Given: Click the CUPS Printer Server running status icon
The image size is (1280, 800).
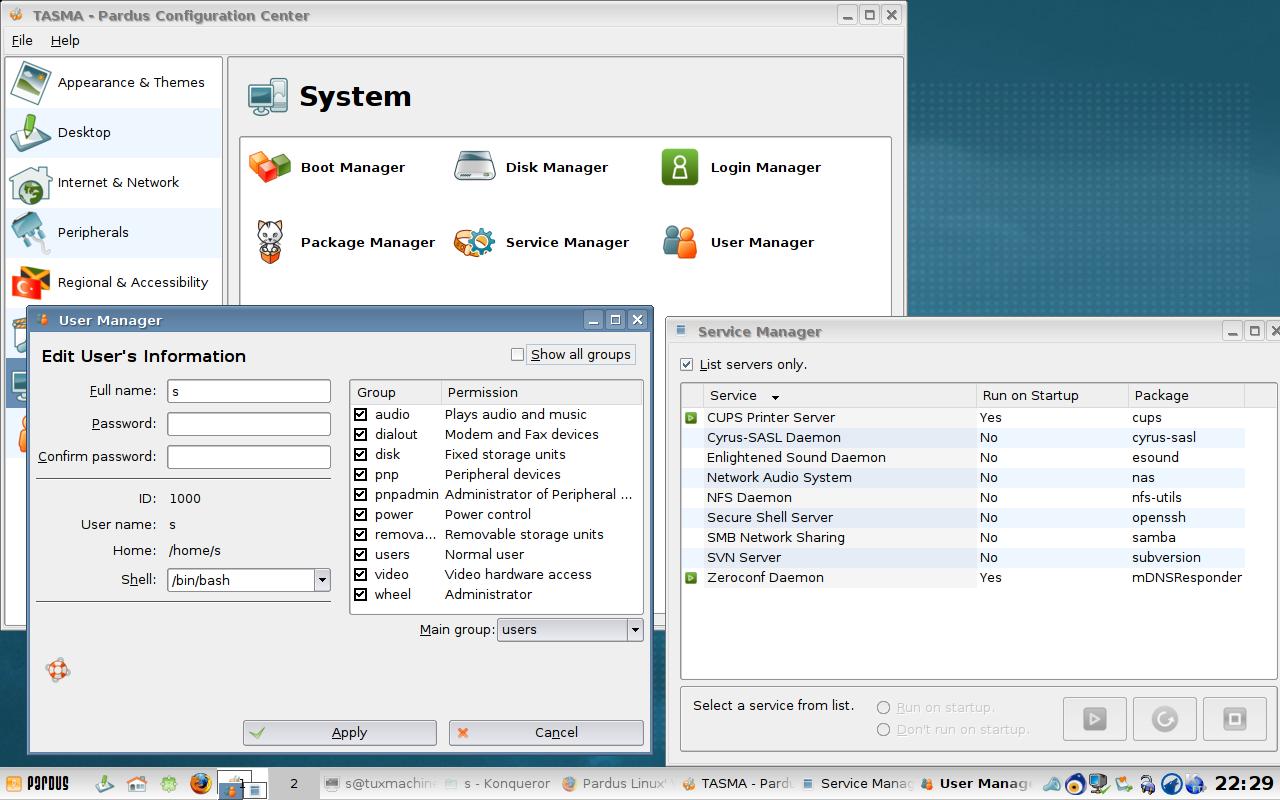Looking at the screenshot, I should (x=691, y=418).
